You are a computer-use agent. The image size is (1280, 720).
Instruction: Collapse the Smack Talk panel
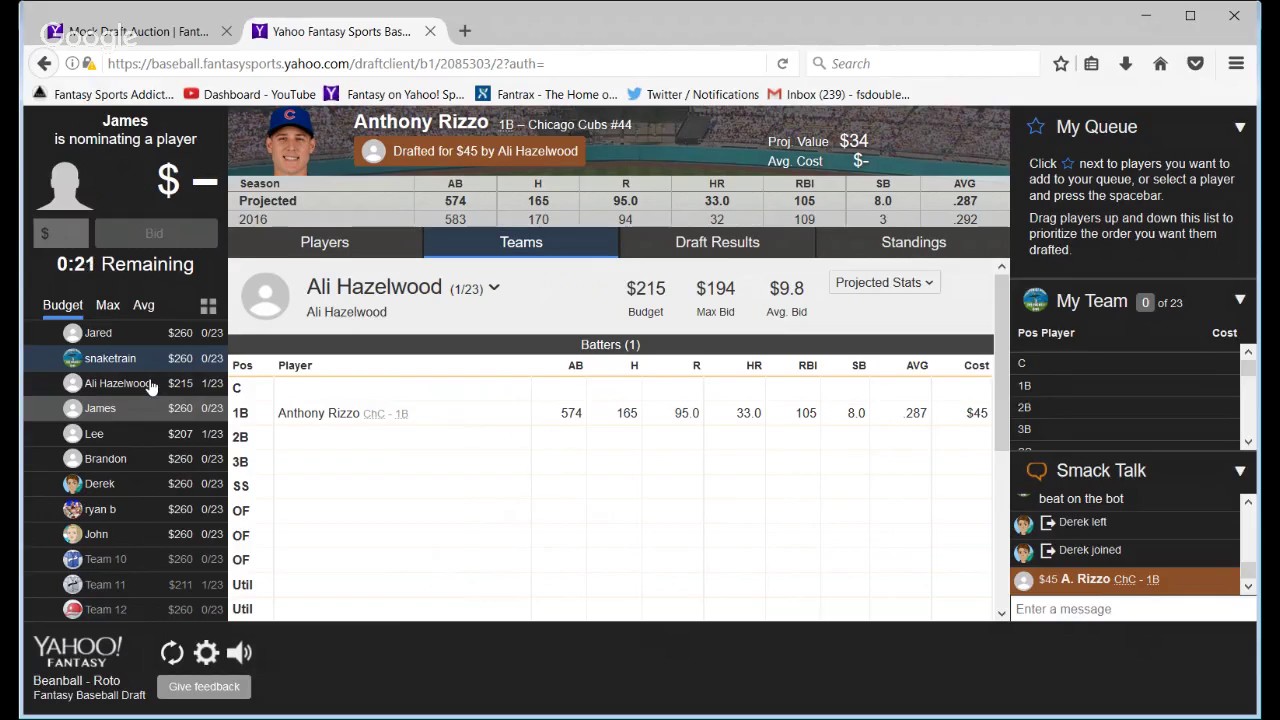click(1240, 471)
